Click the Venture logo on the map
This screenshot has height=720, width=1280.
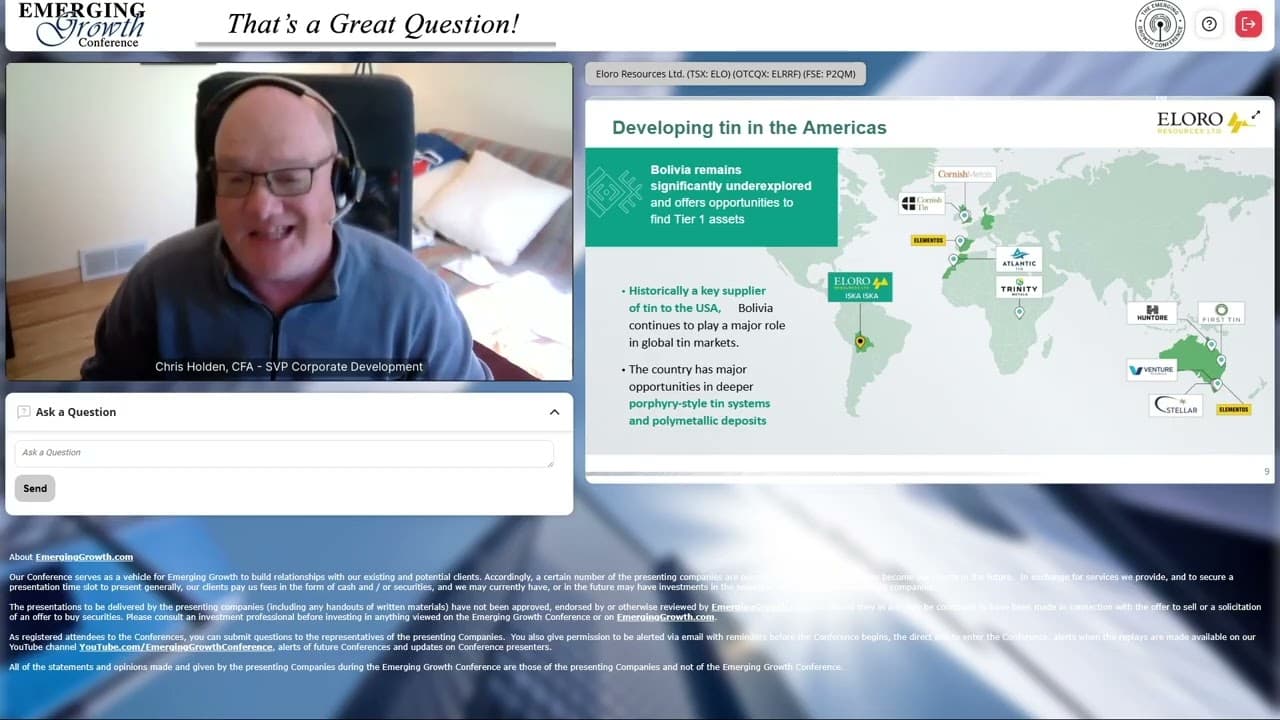tap(1152, 370)
